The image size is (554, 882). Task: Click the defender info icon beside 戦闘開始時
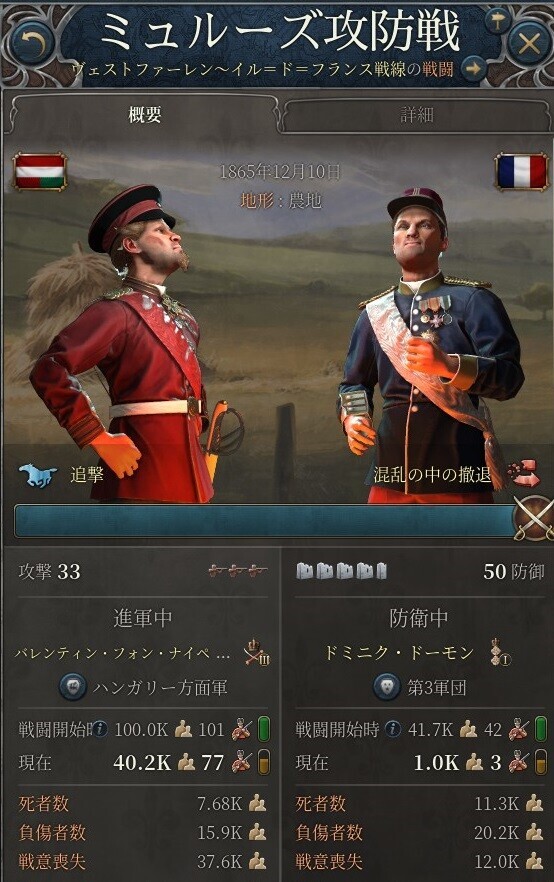(393, 730)
